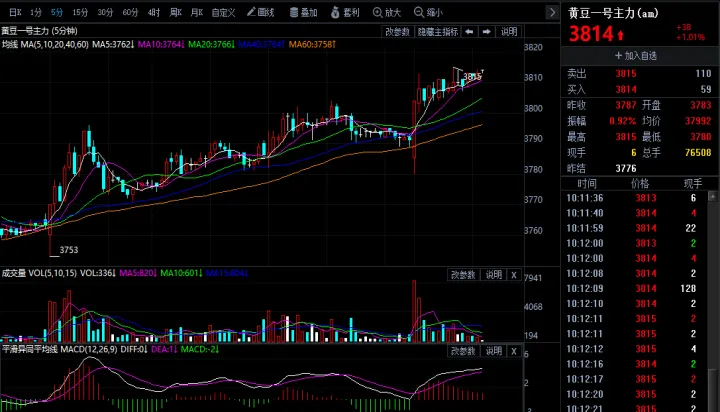Switch to the 日K daily chart
720x412 pixels.
pyautogui.click(x=15, y=13)
